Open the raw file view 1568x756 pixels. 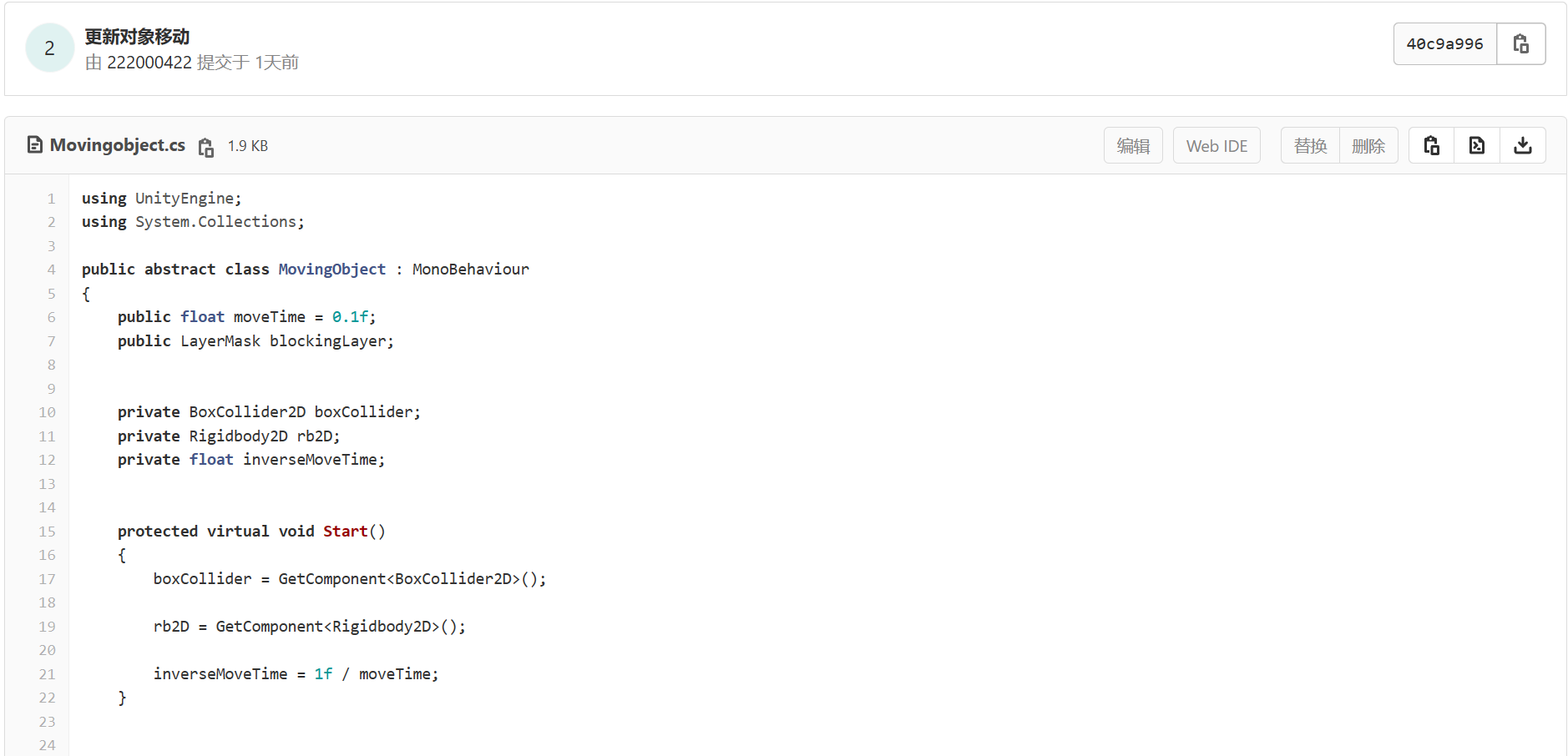1476,146
